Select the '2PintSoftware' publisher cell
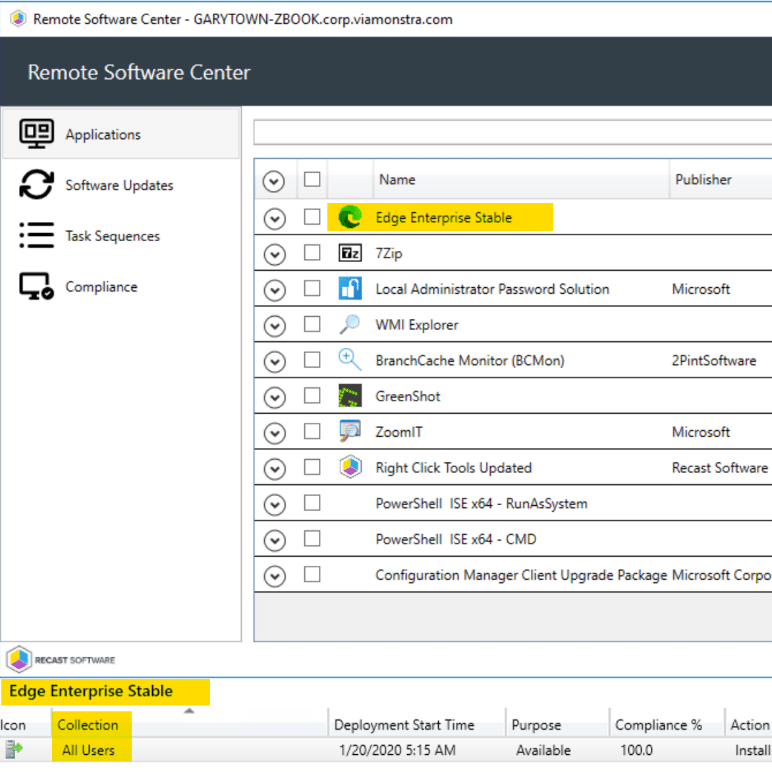Image resolution: width=772 pixels, height=772 pixels. click(714, 360)
